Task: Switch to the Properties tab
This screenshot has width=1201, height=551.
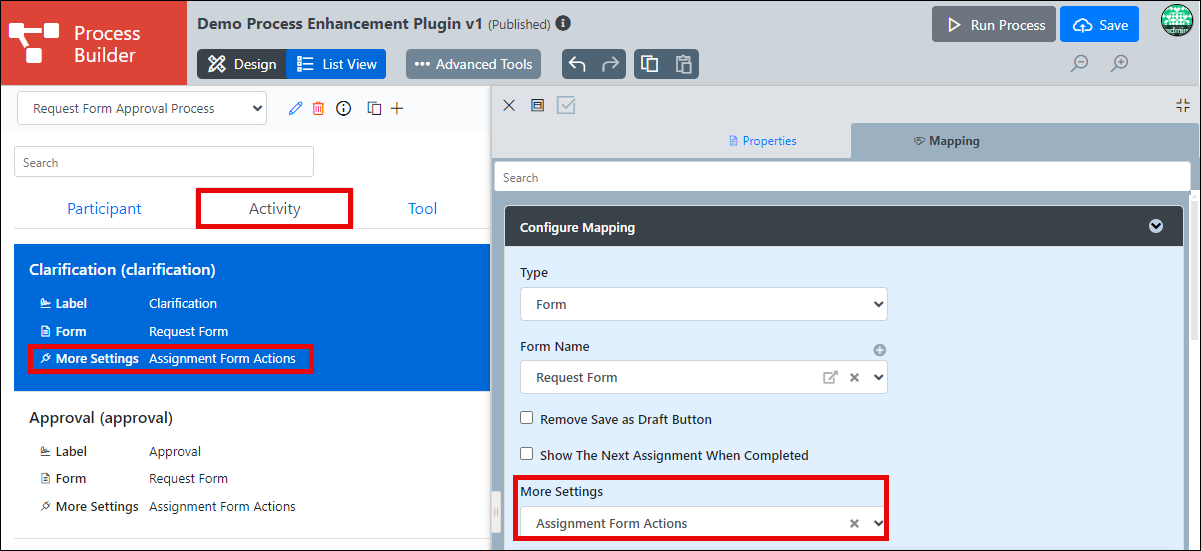Action: click(763, 141)
